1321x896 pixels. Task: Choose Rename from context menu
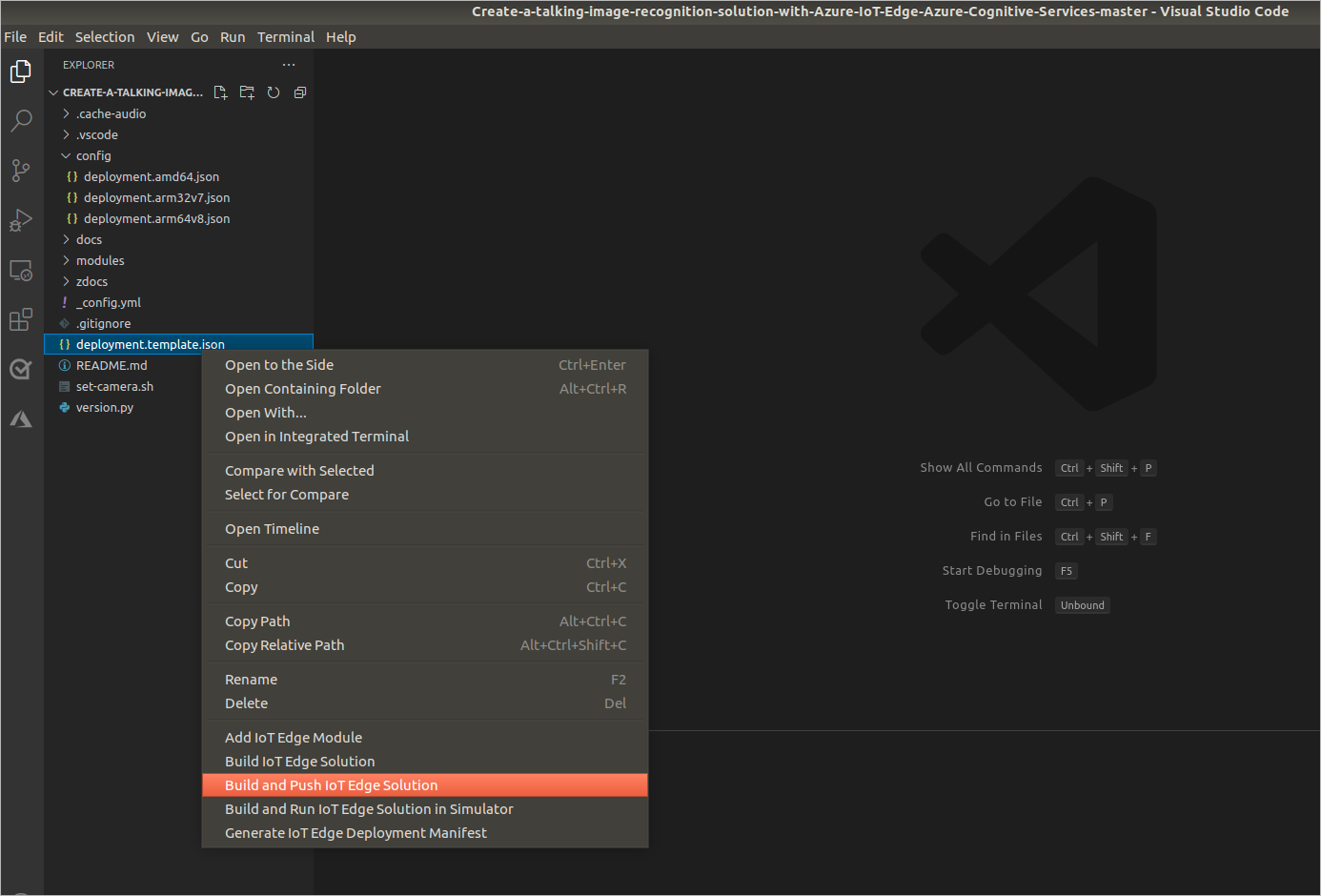tap(425, 680)
